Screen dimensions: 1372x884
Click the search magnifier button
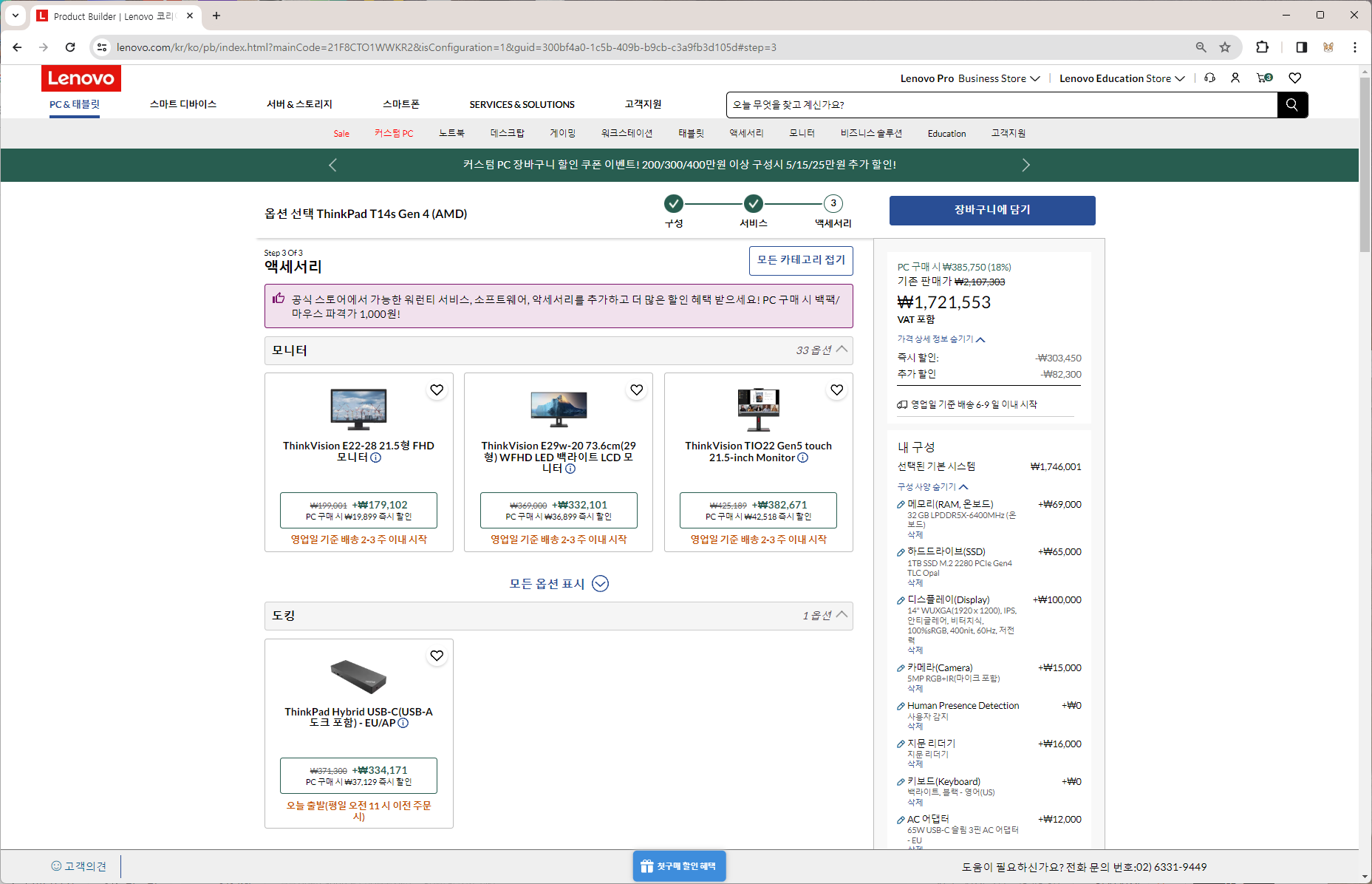[1292, 105]
